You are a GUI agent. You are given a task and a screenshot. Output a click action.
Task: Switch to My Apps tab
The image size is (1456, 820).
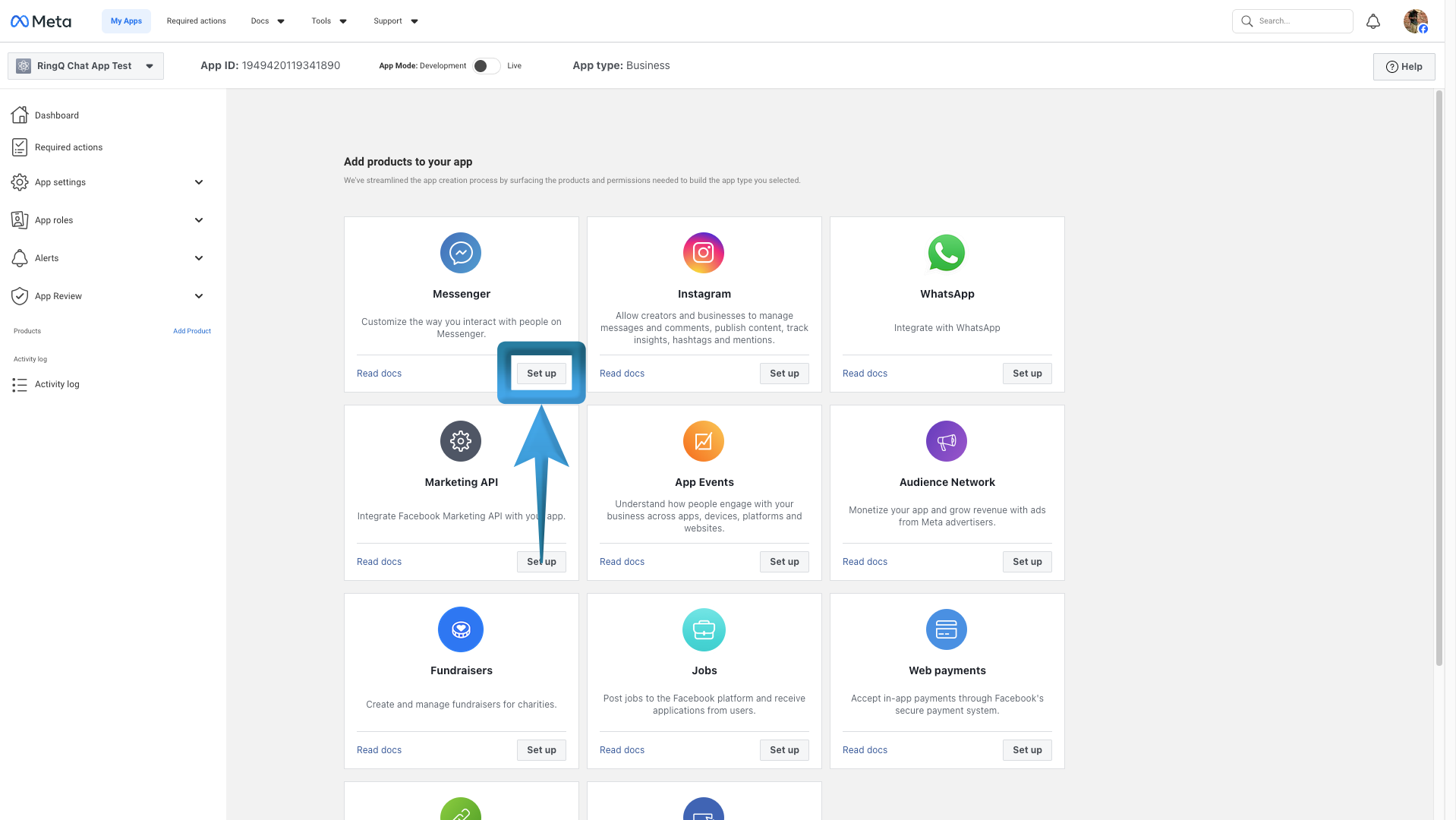tap(126, 20)
